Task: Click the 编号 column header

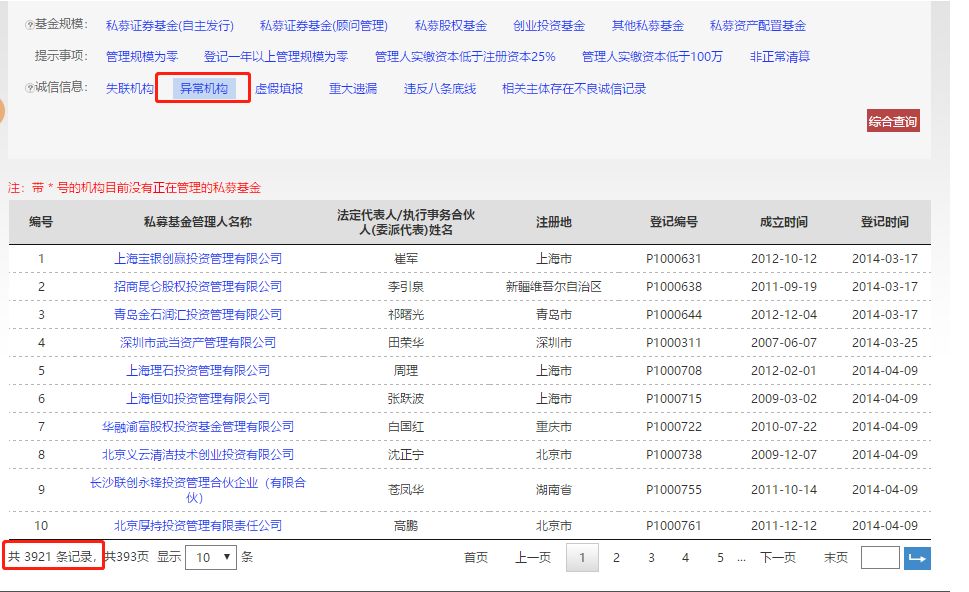Action: click(41, 222)
